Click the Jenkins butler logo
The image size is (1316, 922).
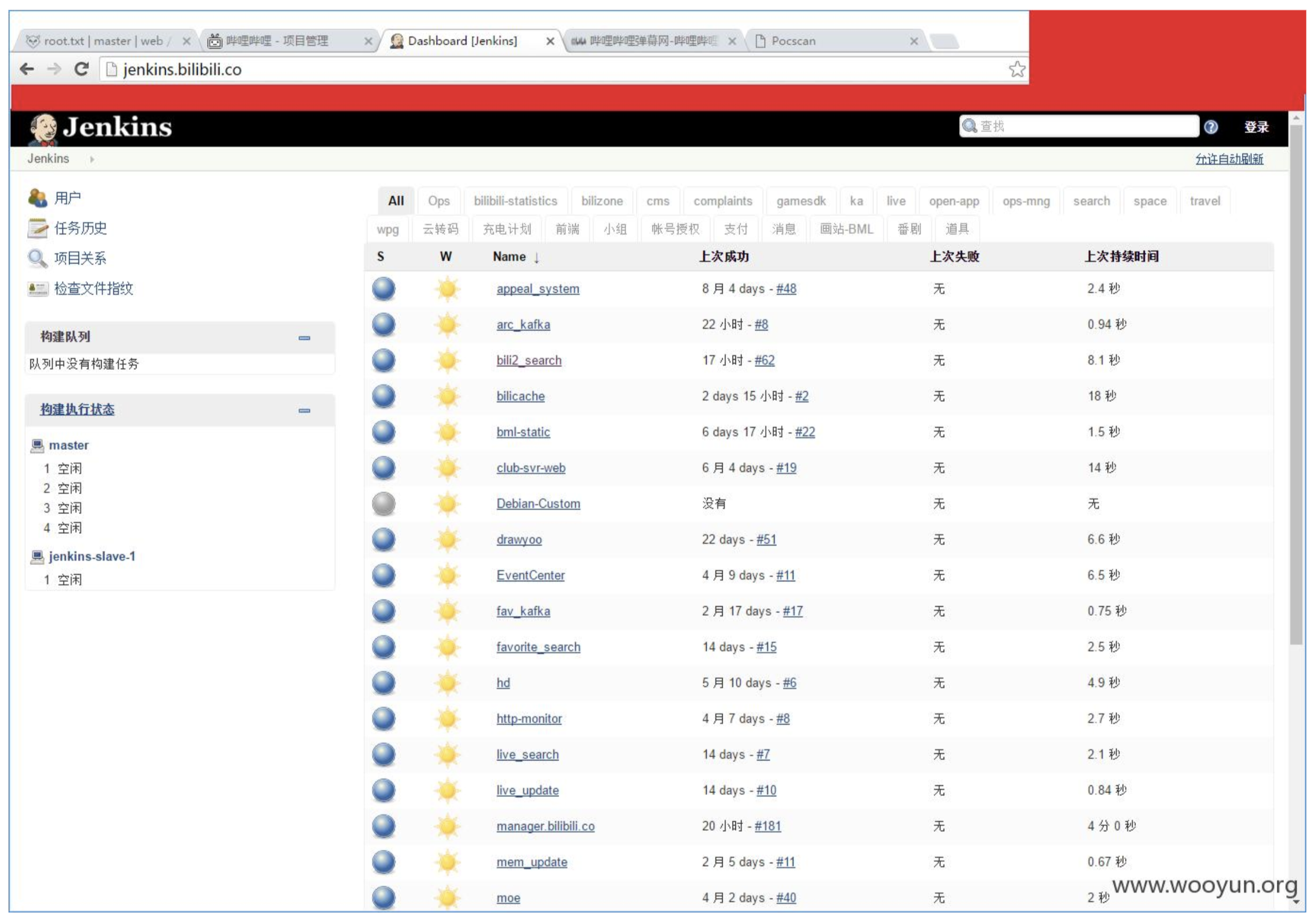coord(43,128)
